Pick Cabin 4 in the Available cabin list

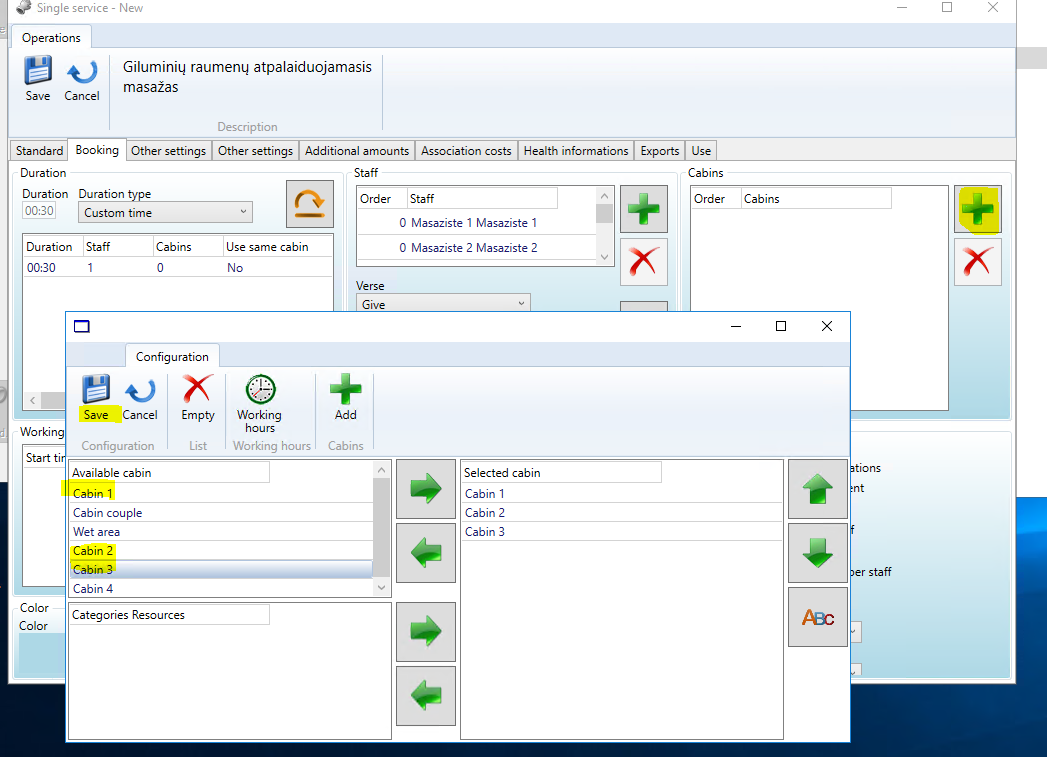pyautogui.click(x=222, y=589)
